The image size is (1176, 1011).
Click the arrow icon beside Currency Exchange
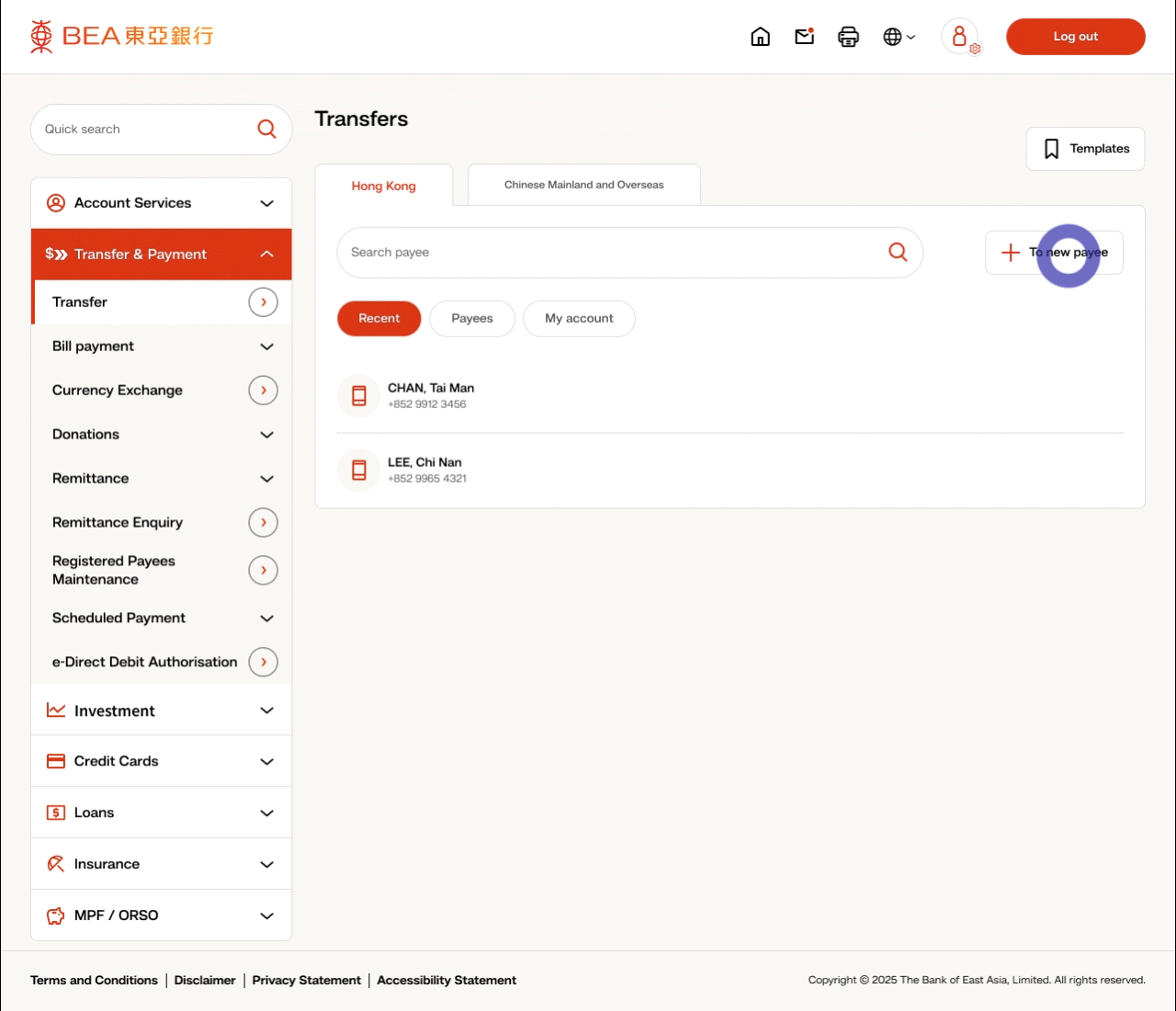tap(263, 391)
